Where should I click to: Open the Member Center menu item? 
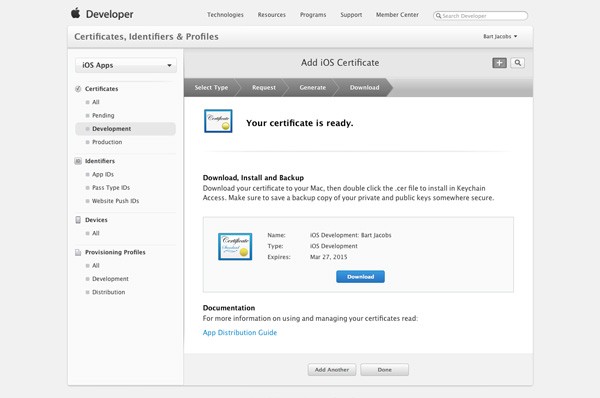coord(397,15)
